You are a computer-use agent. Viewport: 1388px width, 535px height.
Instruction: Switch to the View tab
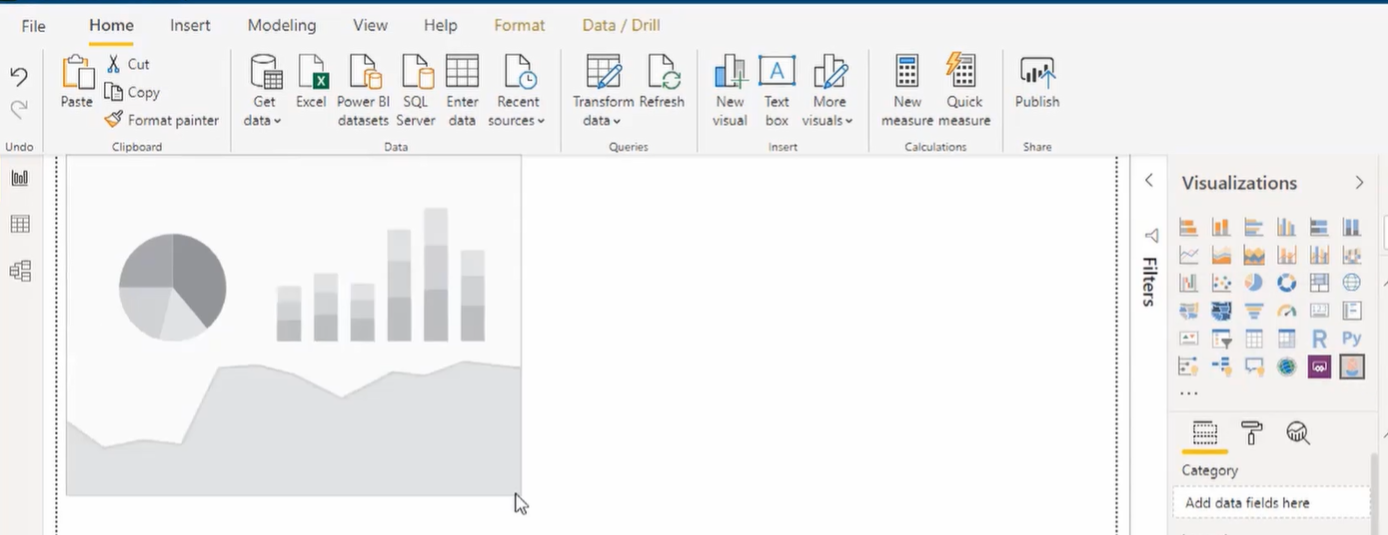(x=370, y=25)
